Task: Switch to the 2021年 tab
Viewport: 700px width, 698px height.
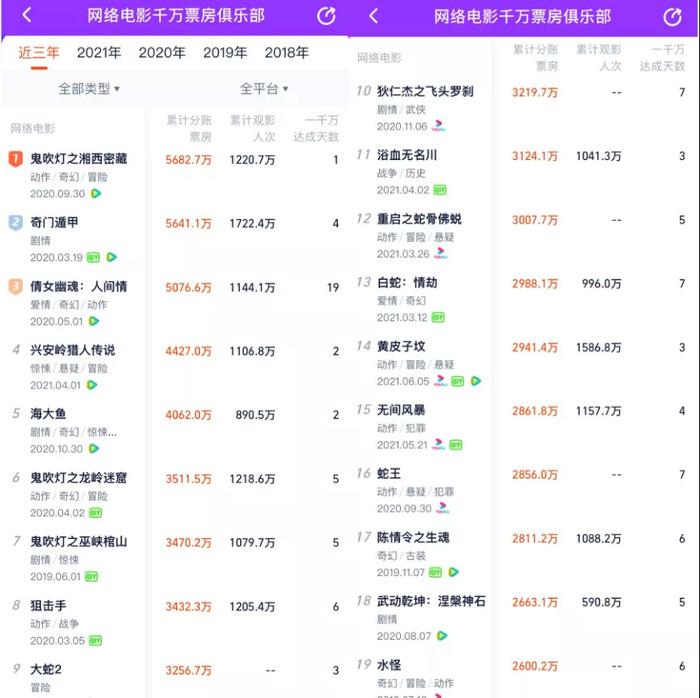Action: point(99,53)
